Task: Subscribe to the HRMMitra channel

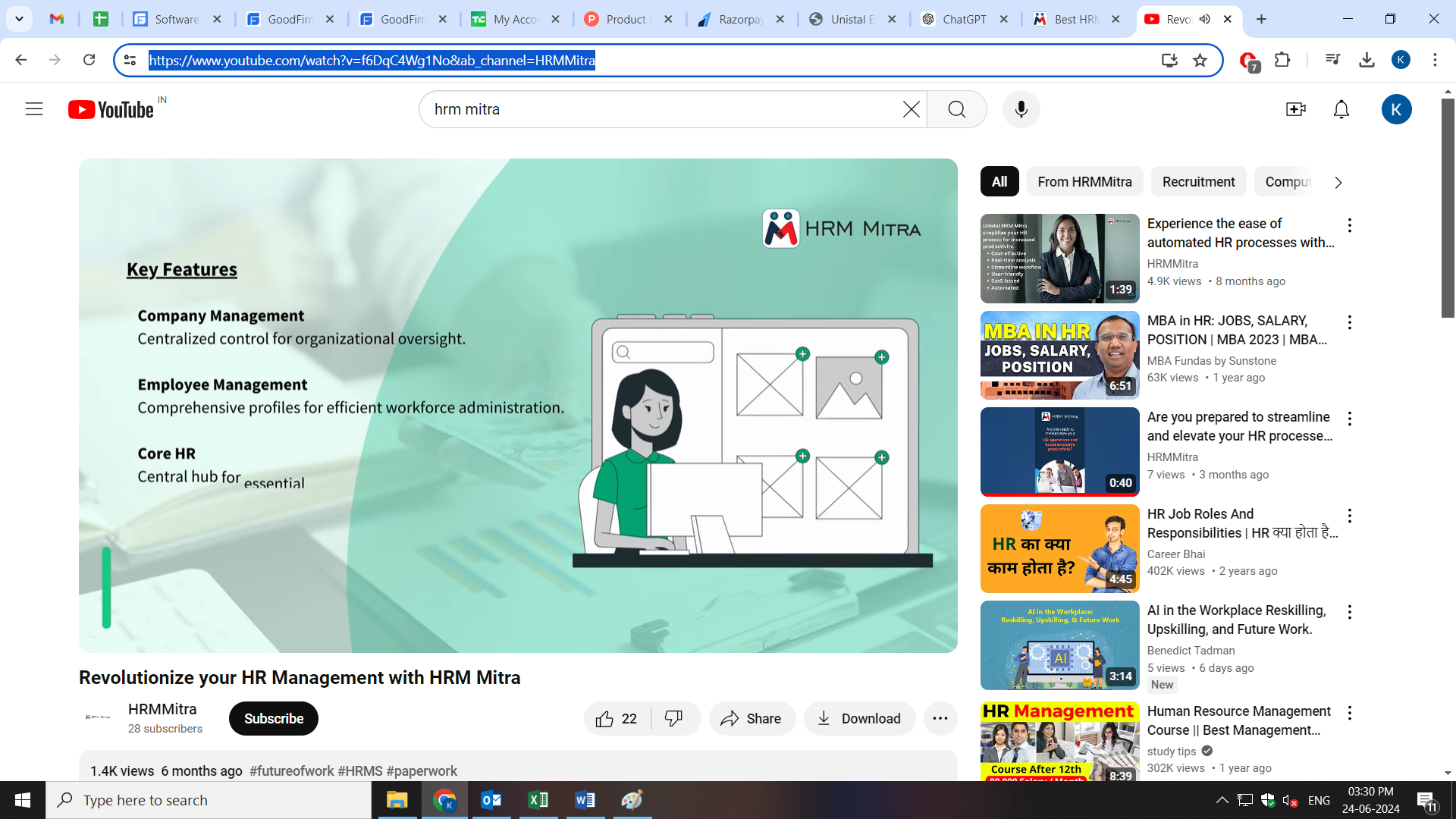Action: [273, 718]
